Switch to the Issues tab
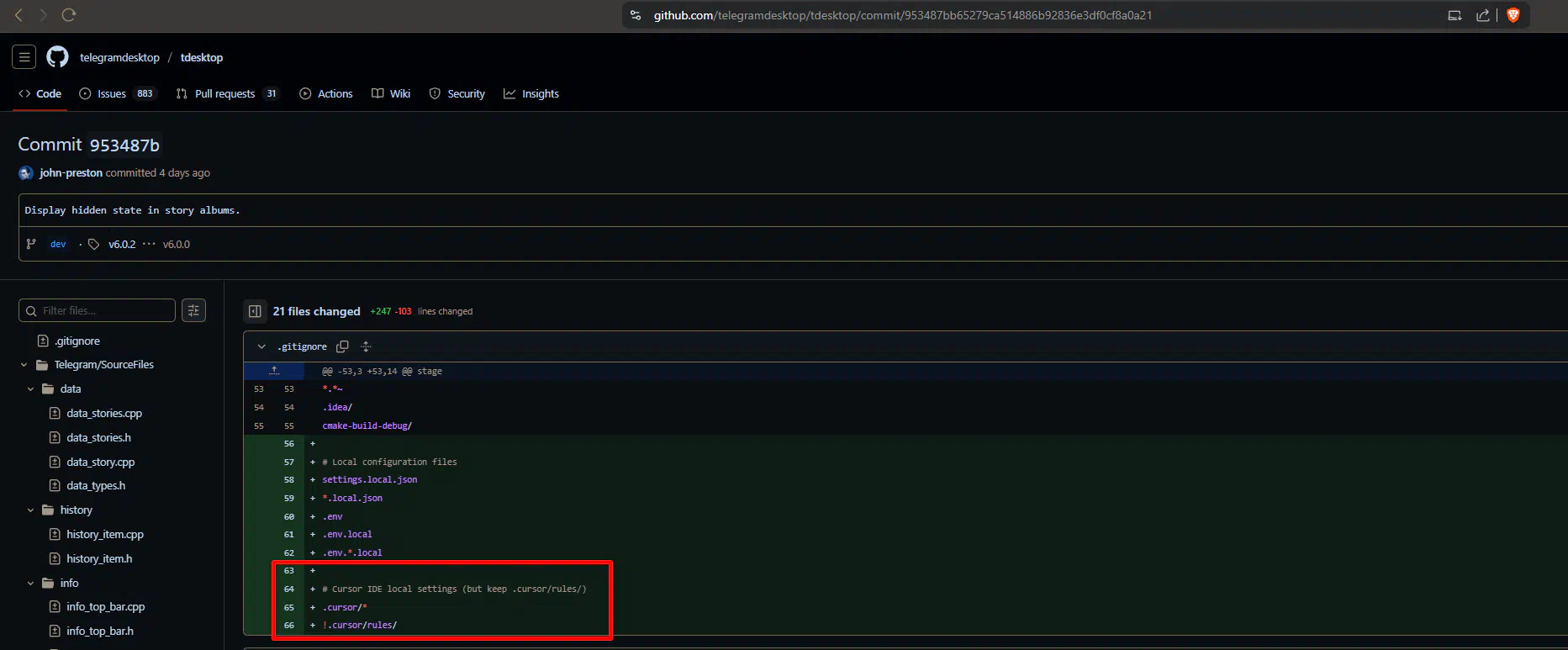Viewport: 1568px width, 650px height. coord(116,93)
